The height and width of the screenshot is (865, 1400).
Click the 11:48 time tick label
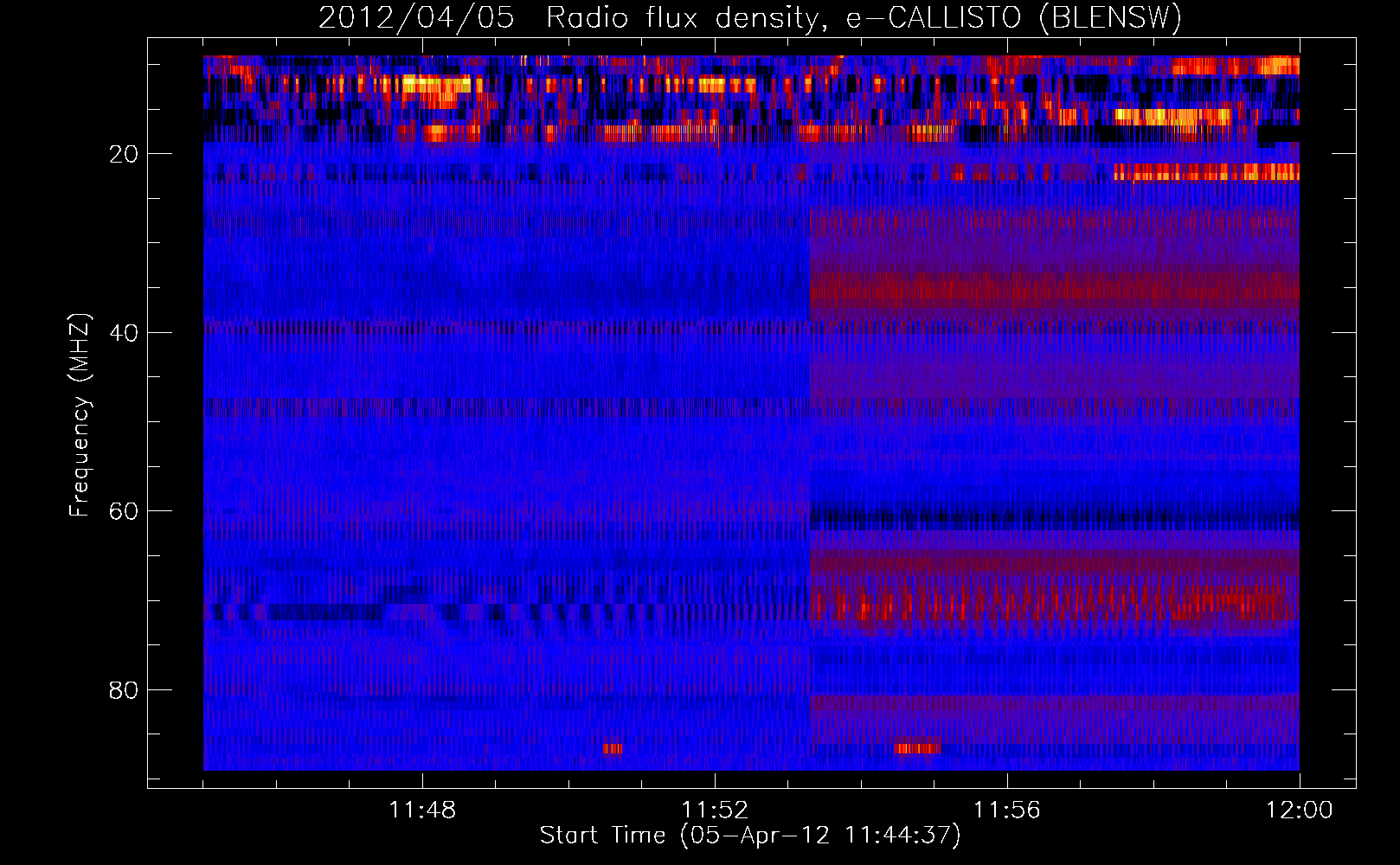point(422,811)
